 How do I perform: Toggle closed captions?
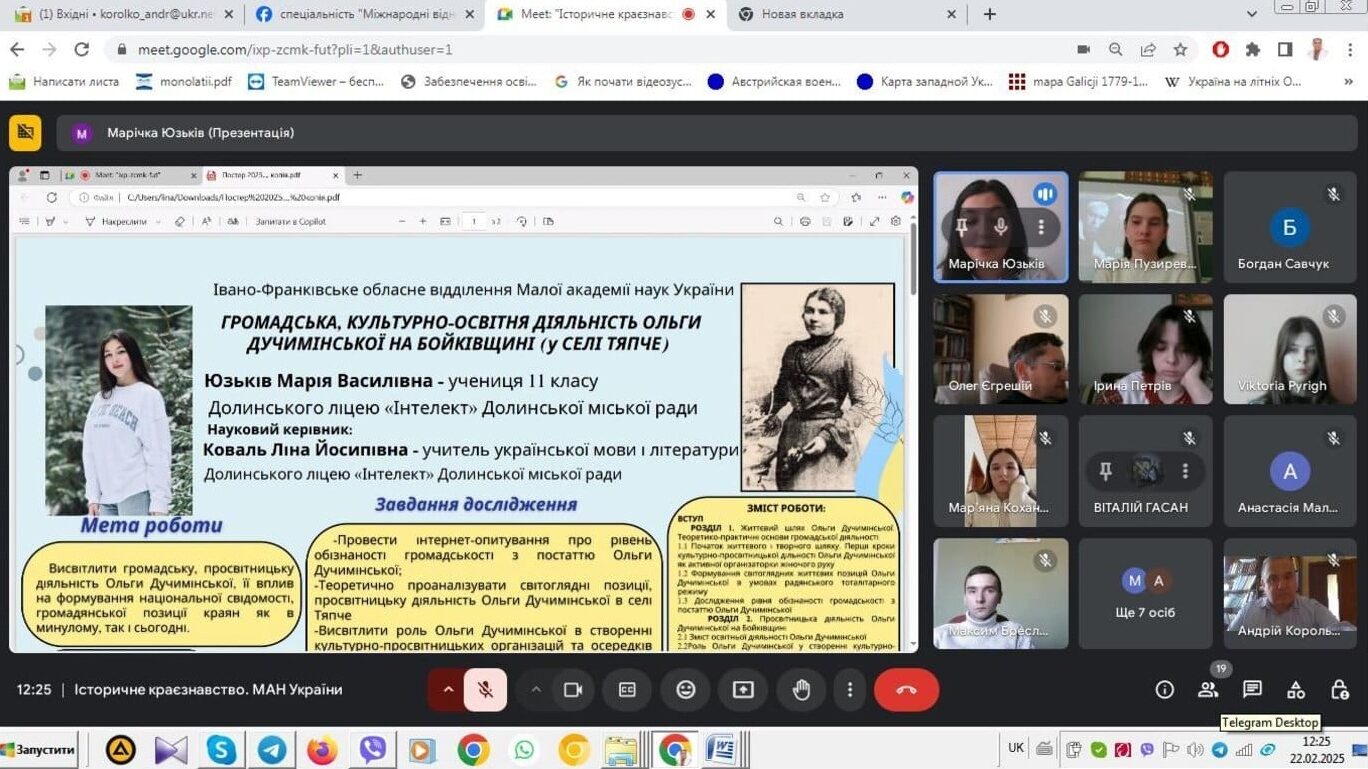tap(627, 690)
